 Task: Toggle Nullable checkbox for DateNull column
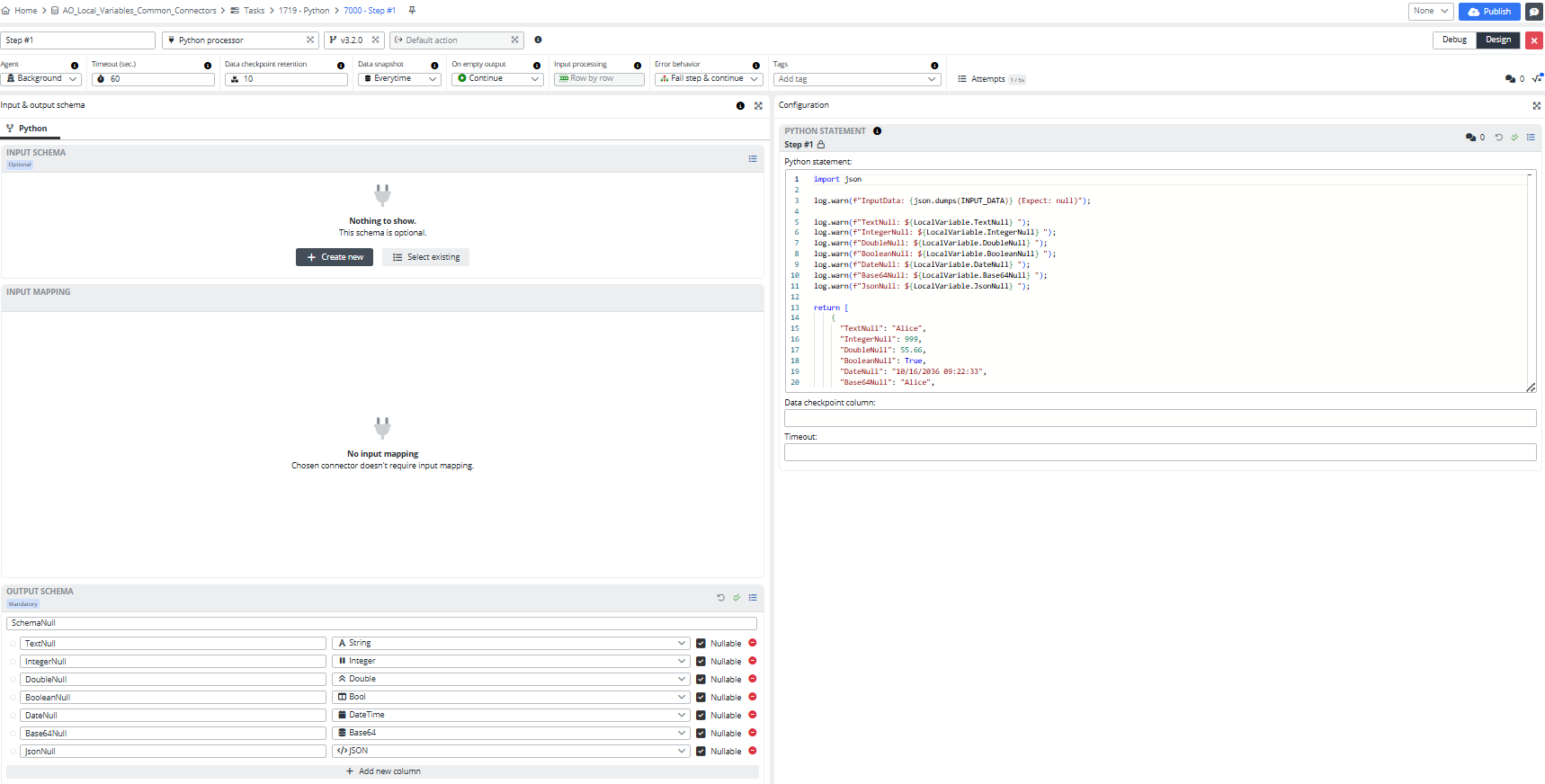[701, 716]
